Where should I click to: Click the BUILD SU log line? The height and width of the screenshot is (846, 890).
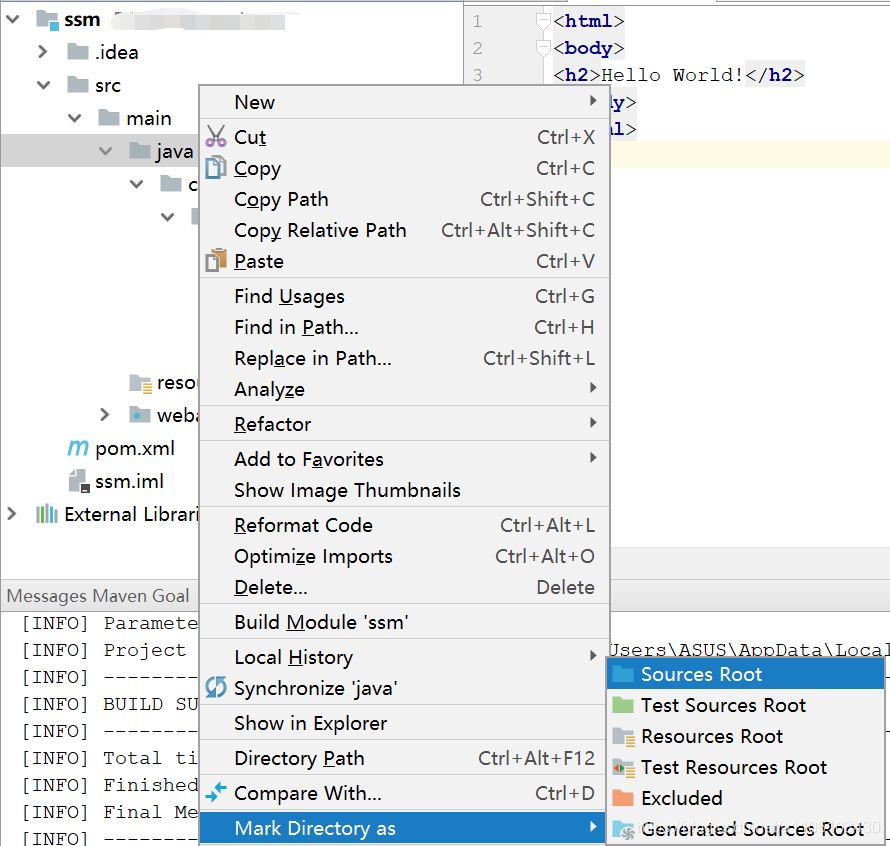click(110, 704)
